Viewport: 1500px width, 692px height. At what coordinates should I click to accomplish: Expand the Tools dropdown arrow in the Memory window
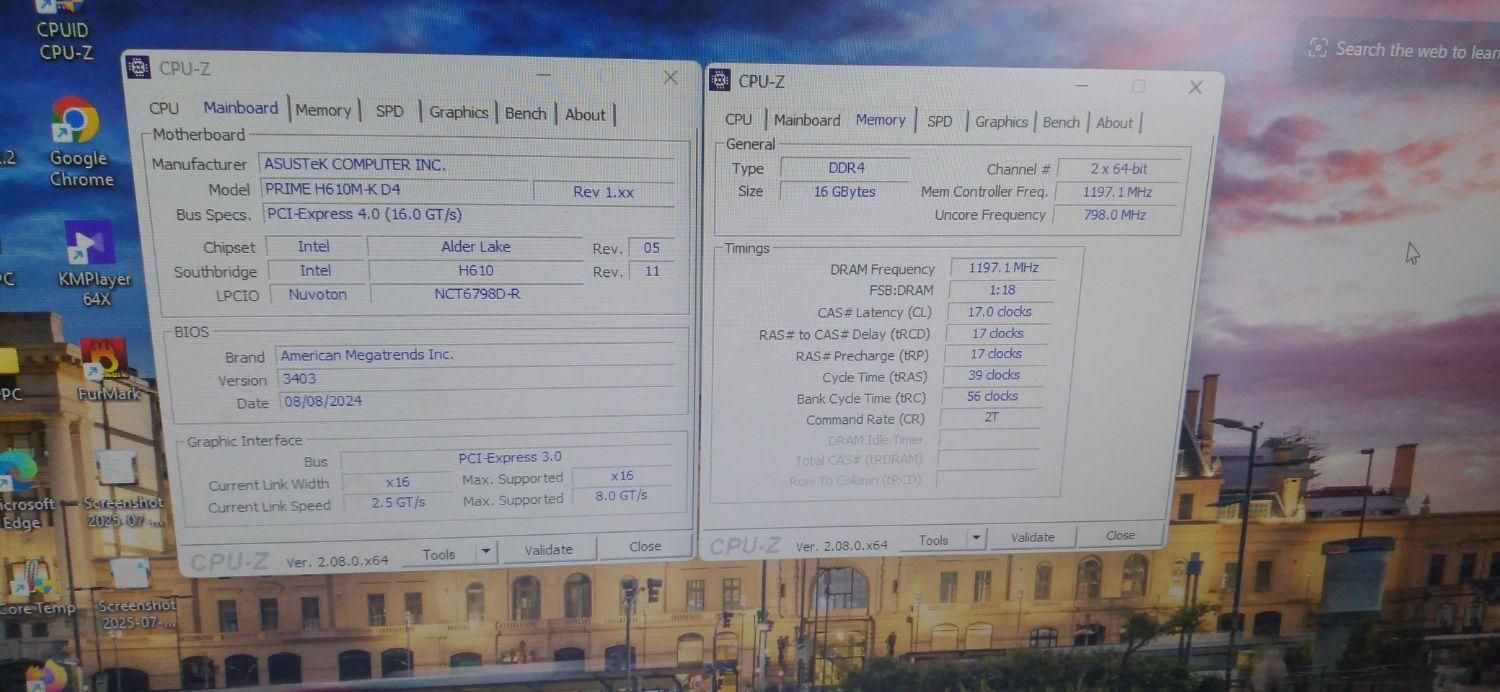click(977, 539)
